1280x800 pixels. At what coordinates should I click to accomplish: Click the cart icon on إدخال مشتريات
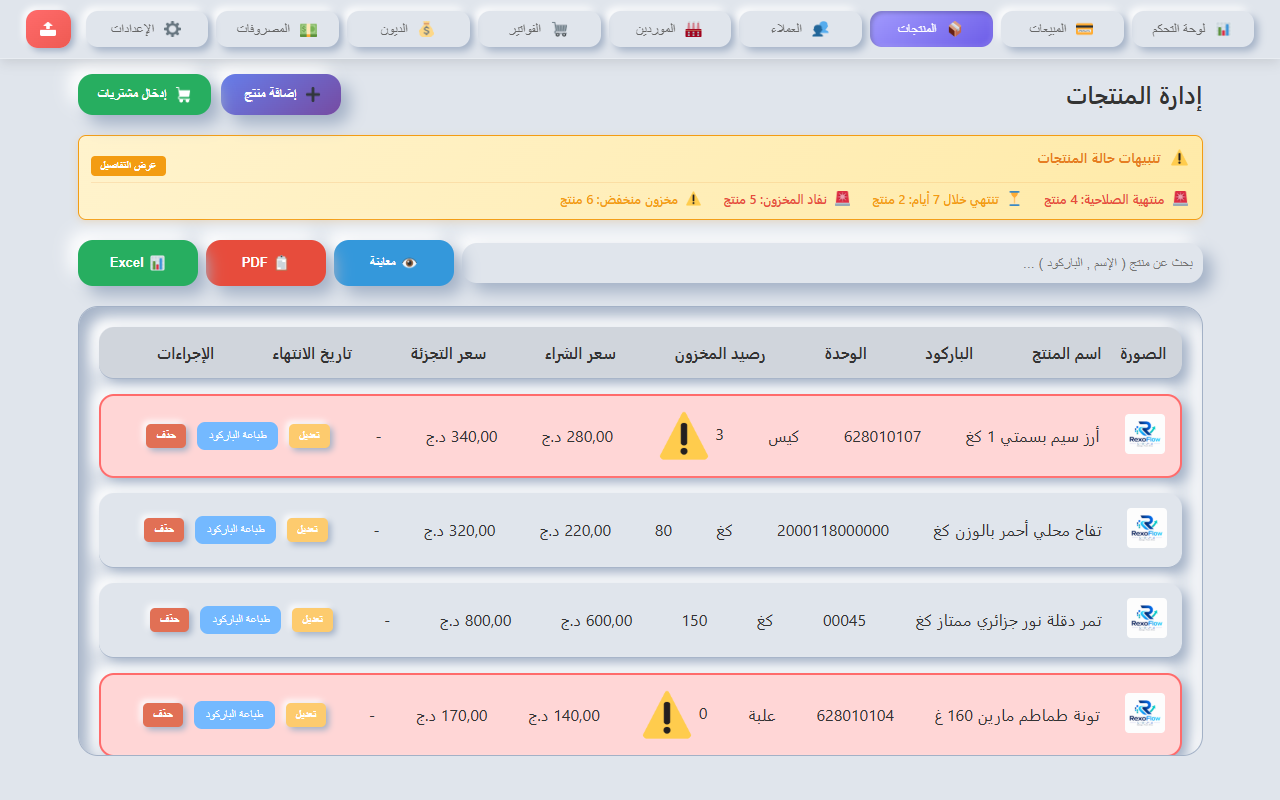coord(183,94)
